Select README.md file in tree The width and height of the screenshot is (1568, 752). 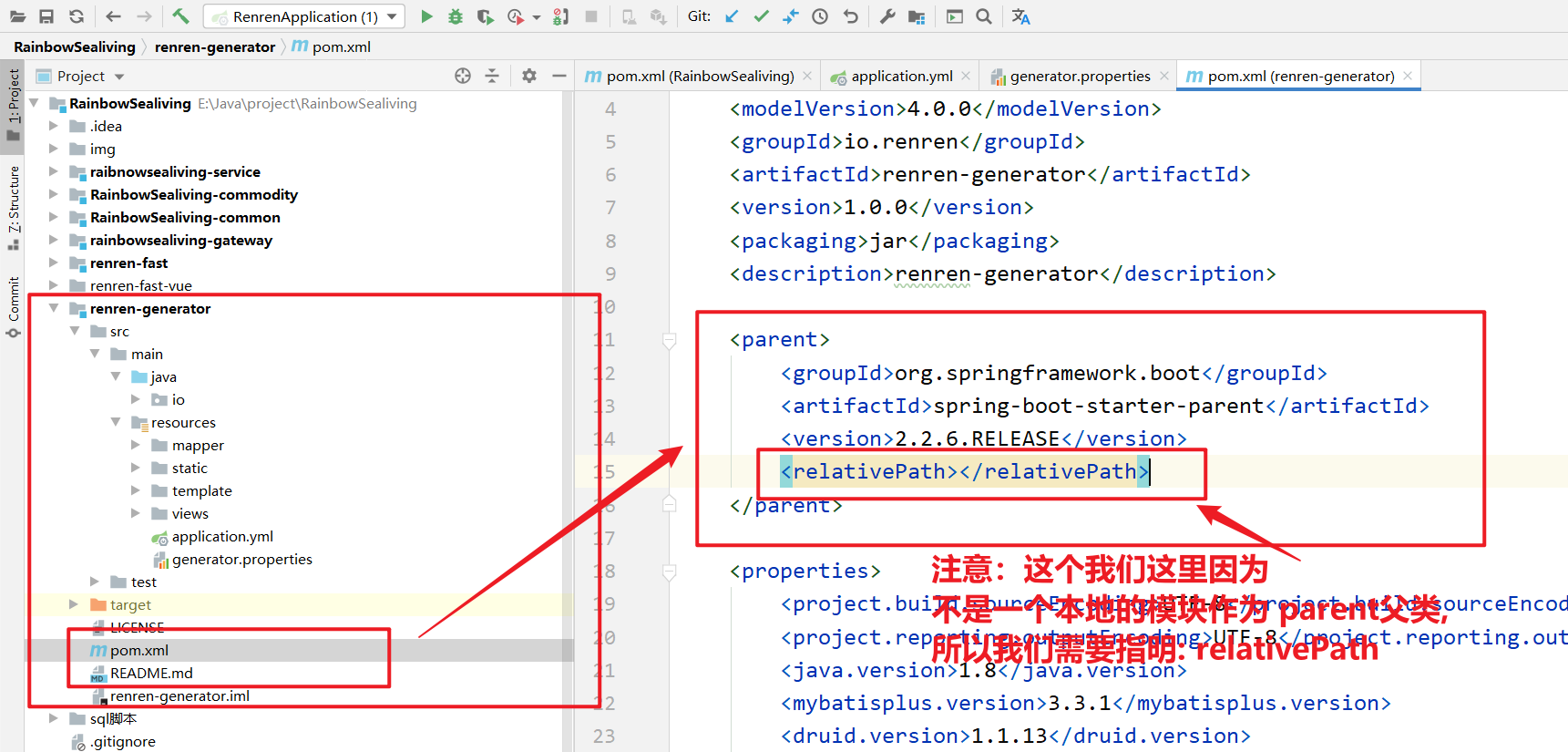click(151, 673)
